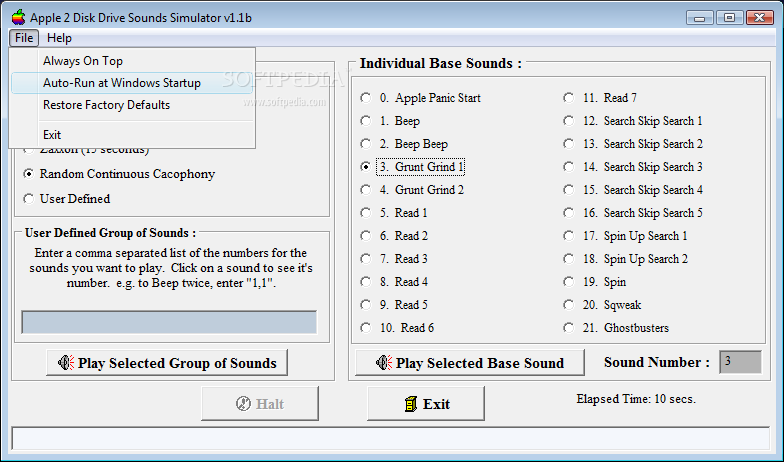Choose Restore Factory Defaults menu entry
Image resolution: width=784 pixels, height=462 pixels.
click(x=132, y=105)
